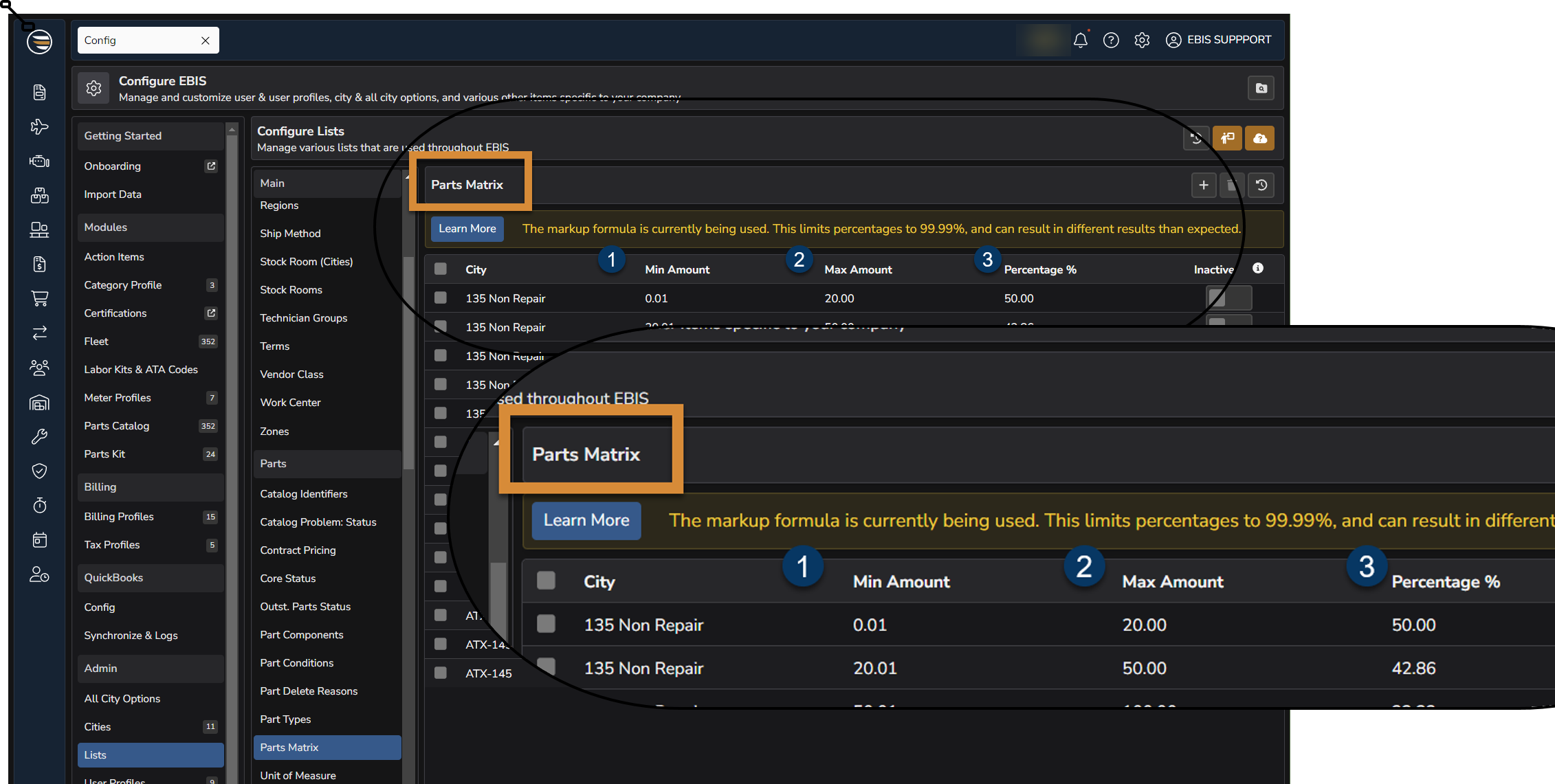Open the airplane fleet icon in left rail
The width and height of the screenshot is (1555, 784).
(39, 126)
